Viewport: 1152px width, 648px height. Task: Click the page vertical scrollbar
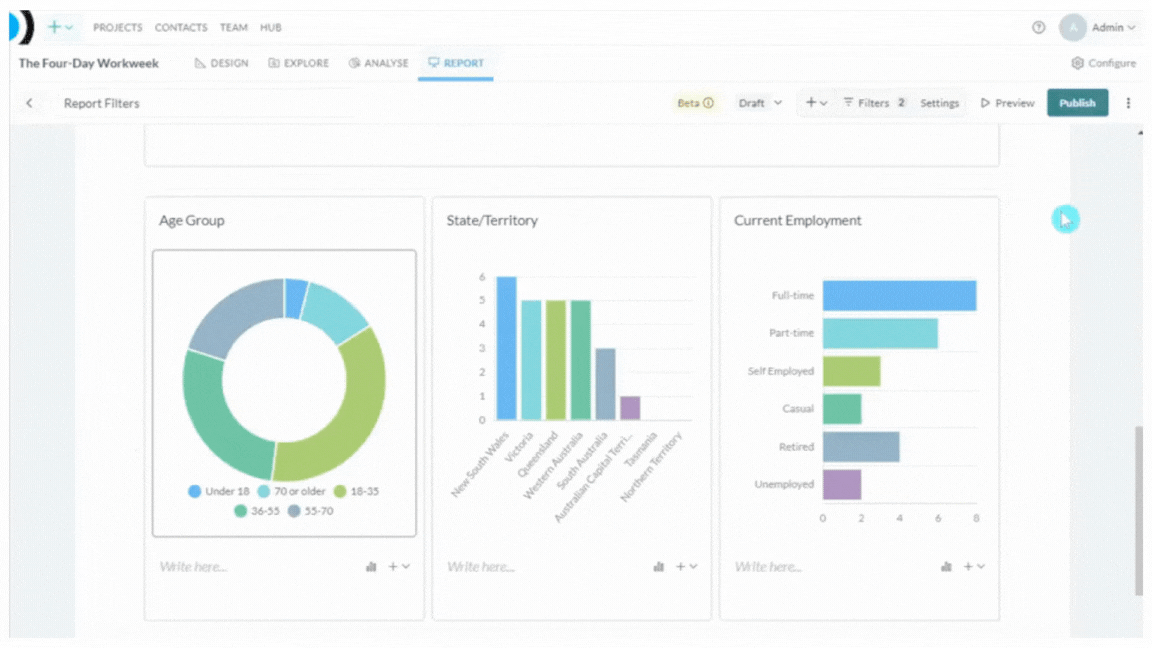(x=1140, y=511)
